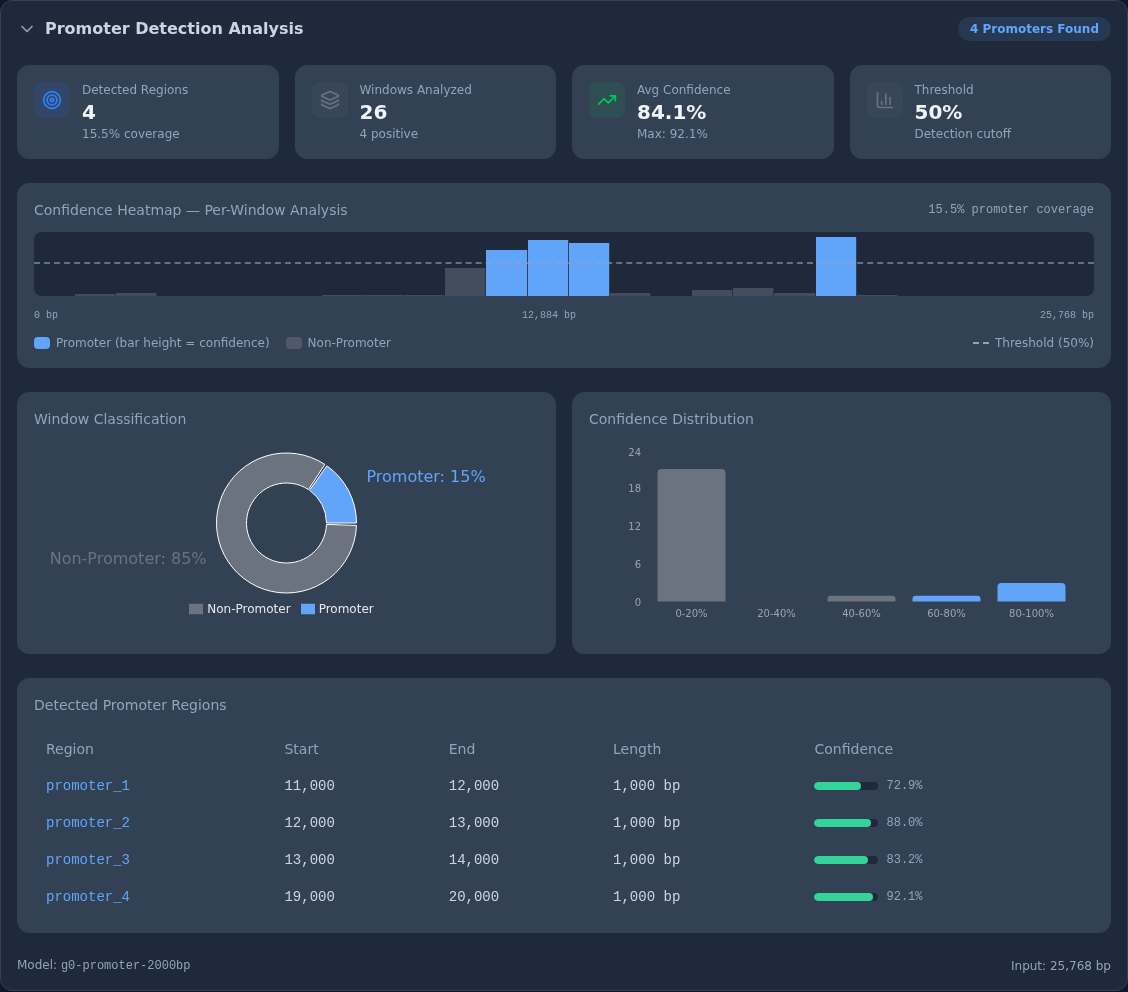This screenshot has height=992, width=1128.
Task: Click the Window Classification panel title
Action: (x=110, y=419)
